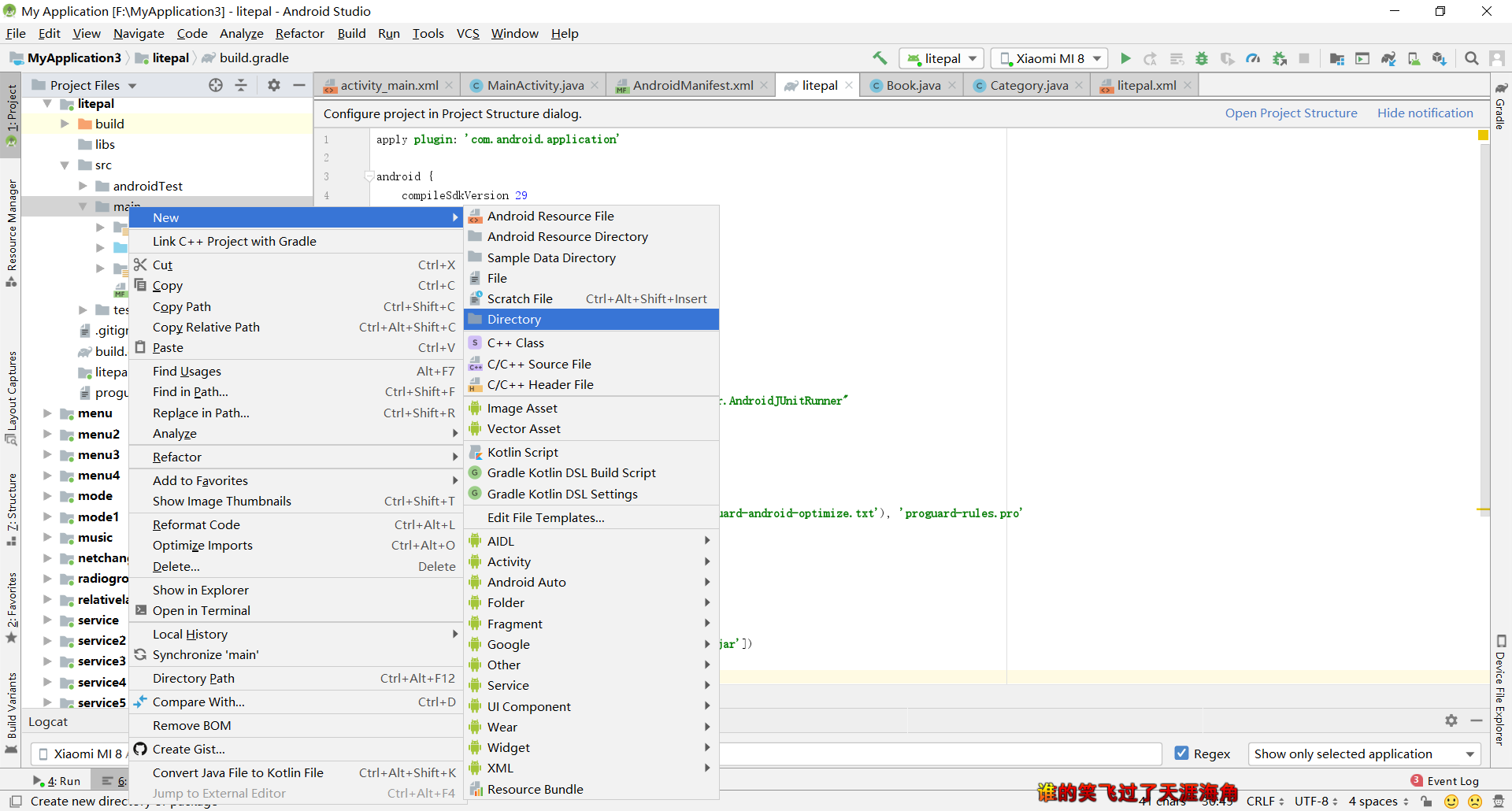Click the sad smiley feedback icon
1512x811 pixels.
tap(1475, 802)
